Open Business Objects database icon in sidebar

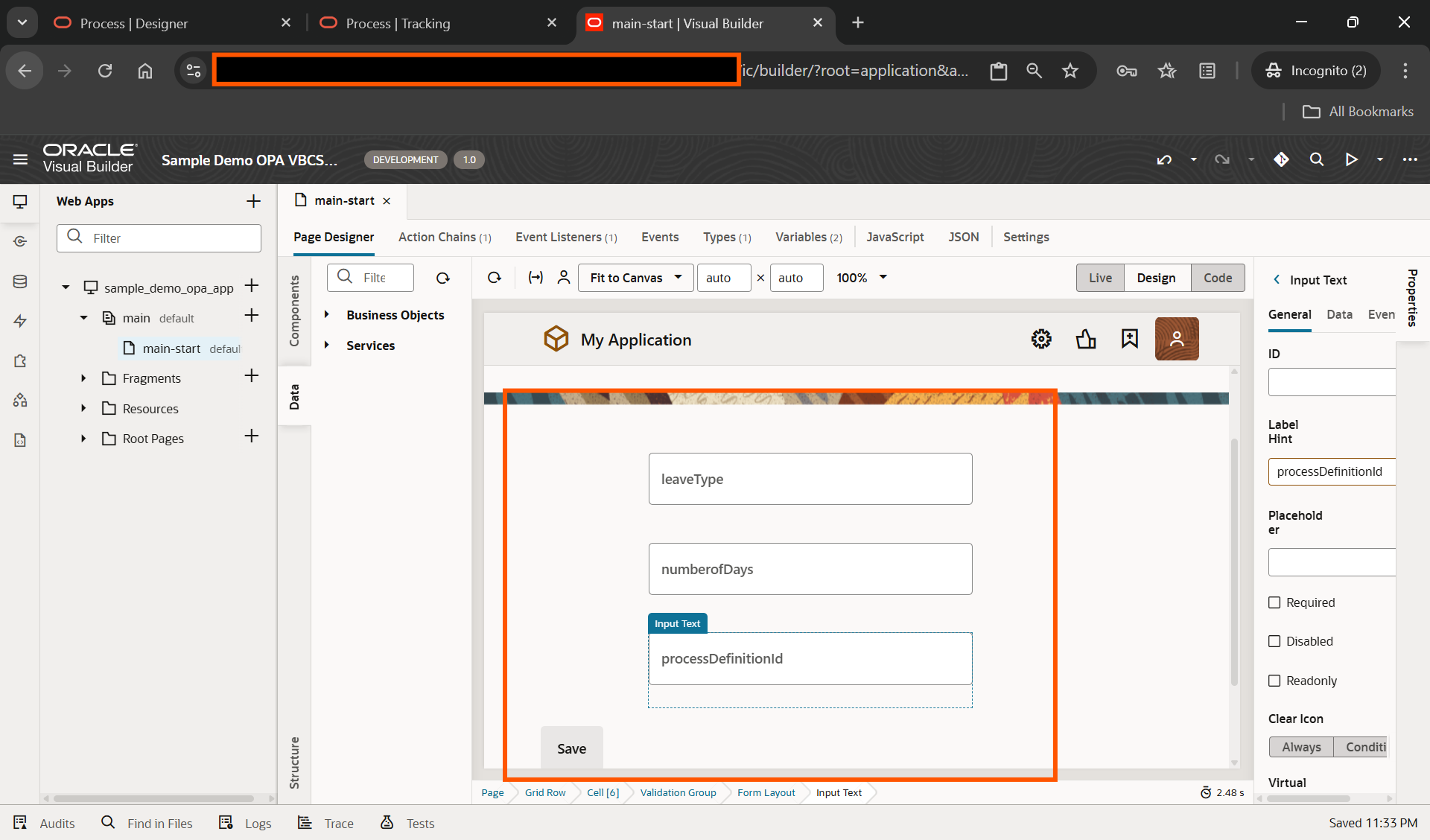[x=20, y=281]
